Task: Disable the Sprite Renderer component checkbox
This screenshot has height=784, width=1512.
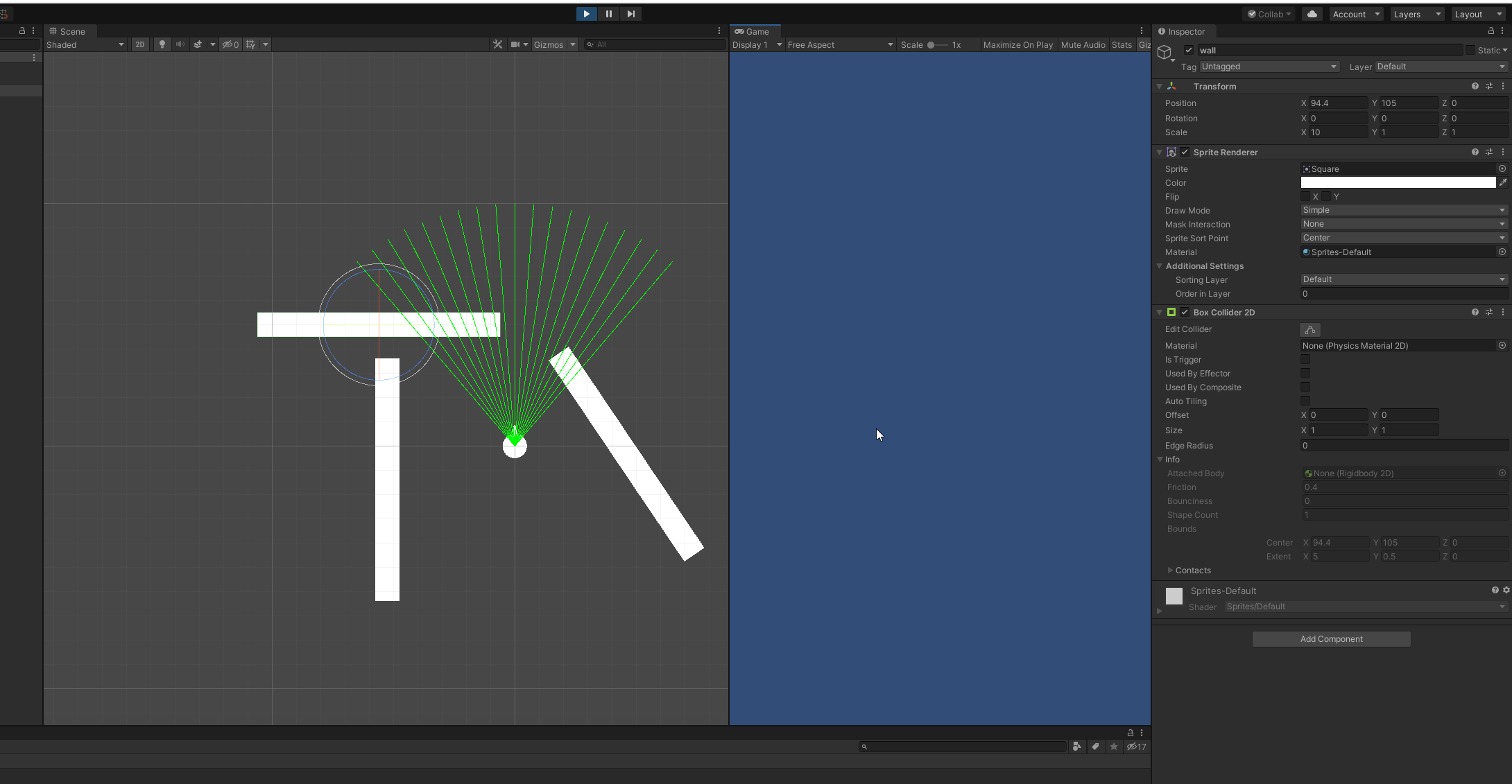Action: coord(1185,152)
